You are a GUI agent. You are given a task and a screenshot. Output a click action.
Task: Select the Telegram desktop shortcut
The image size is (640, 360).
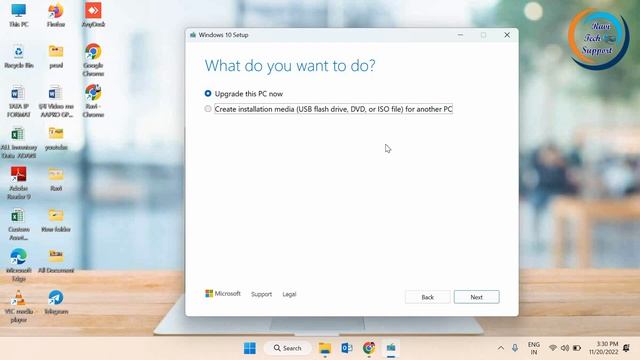point(56,302)
